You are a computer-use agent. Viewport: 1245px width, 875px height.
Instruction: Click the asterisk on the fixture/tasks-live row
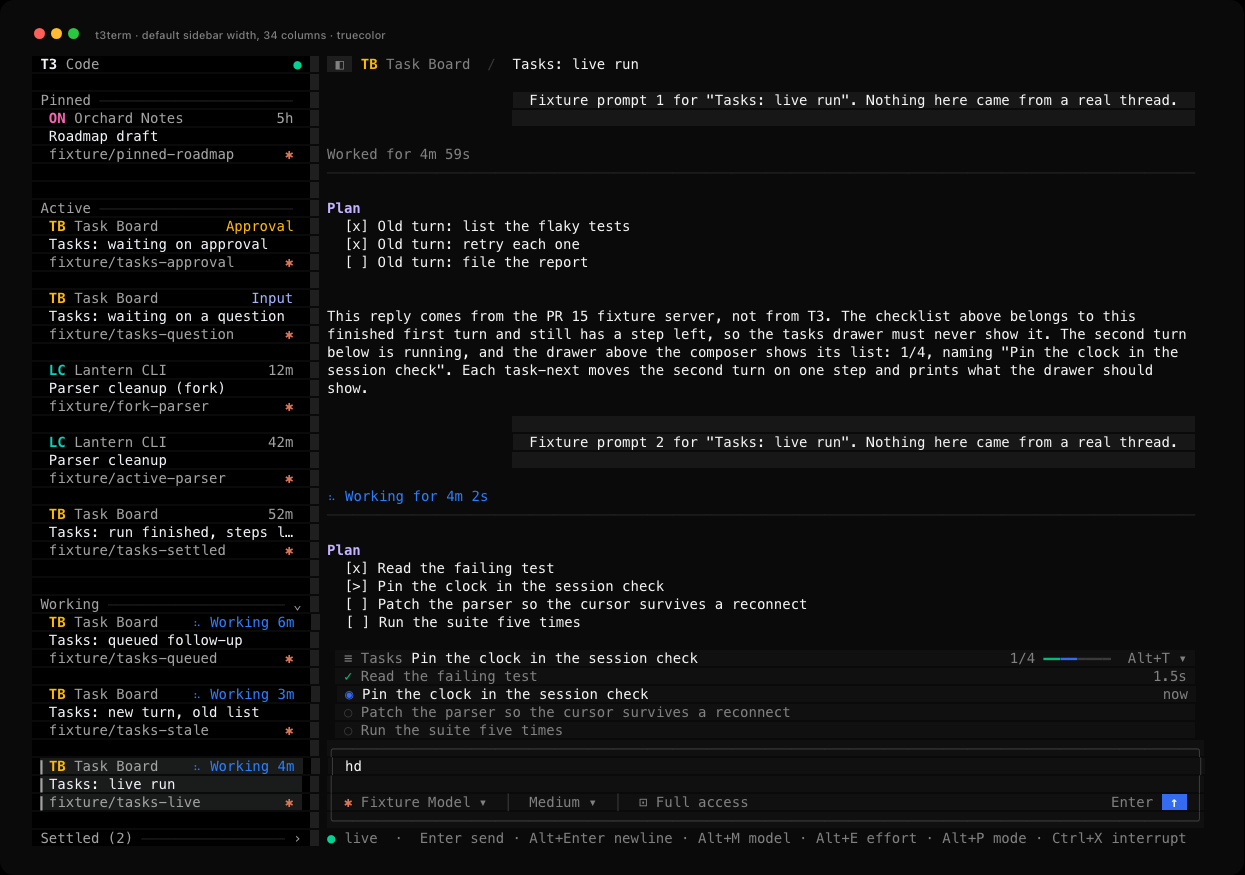pos(289,803)
